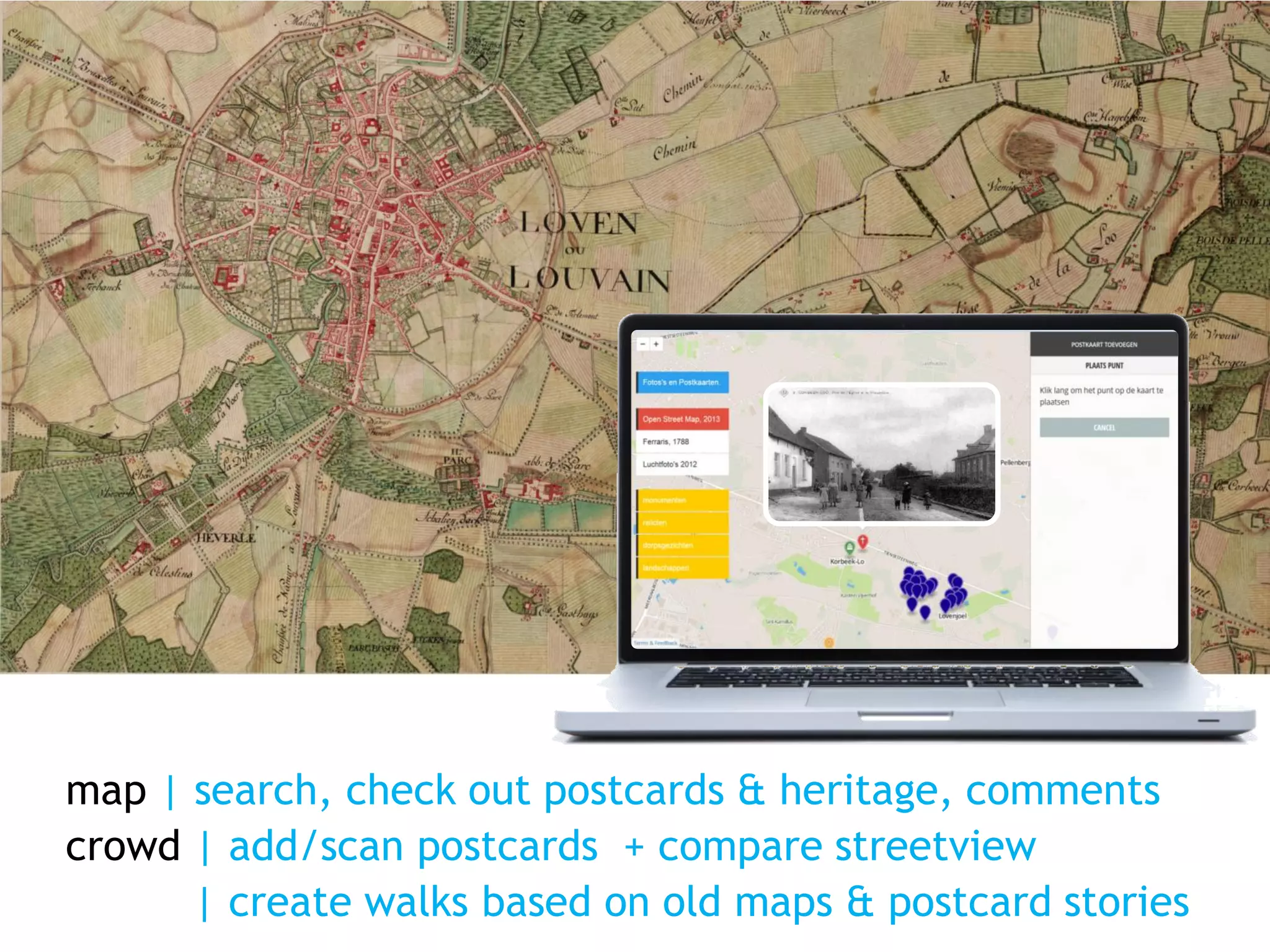
Task: Open the Terms & Feedback link
Action: (656, 643)
